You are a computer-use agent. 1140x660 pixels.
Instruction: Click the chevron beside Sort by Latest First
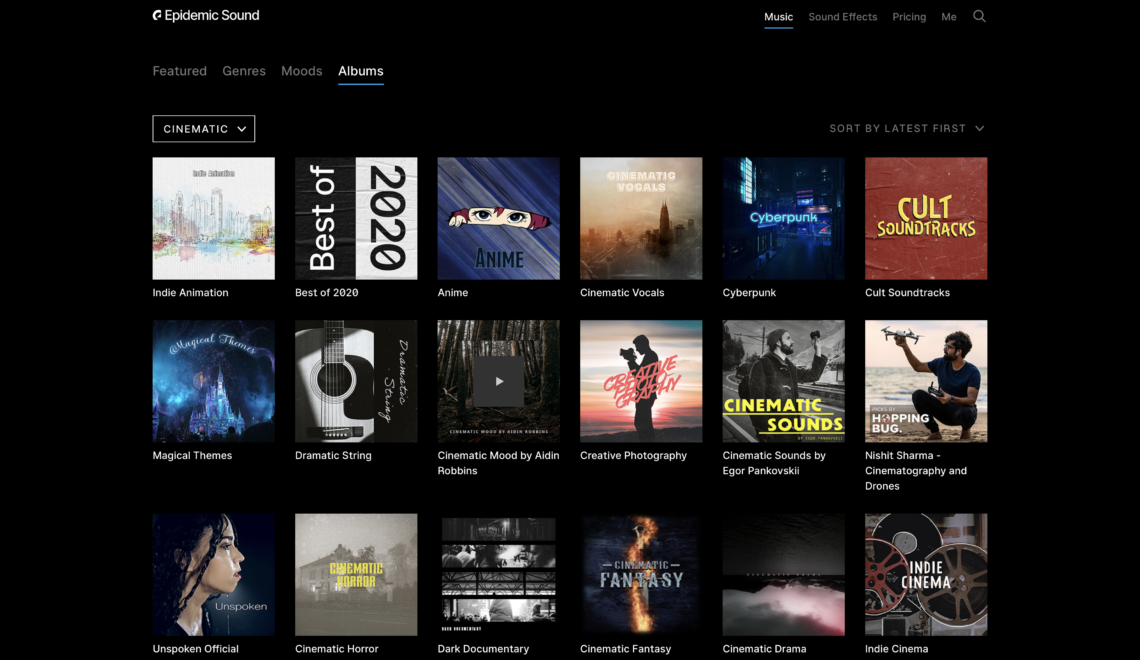click(x=979, y=128)
